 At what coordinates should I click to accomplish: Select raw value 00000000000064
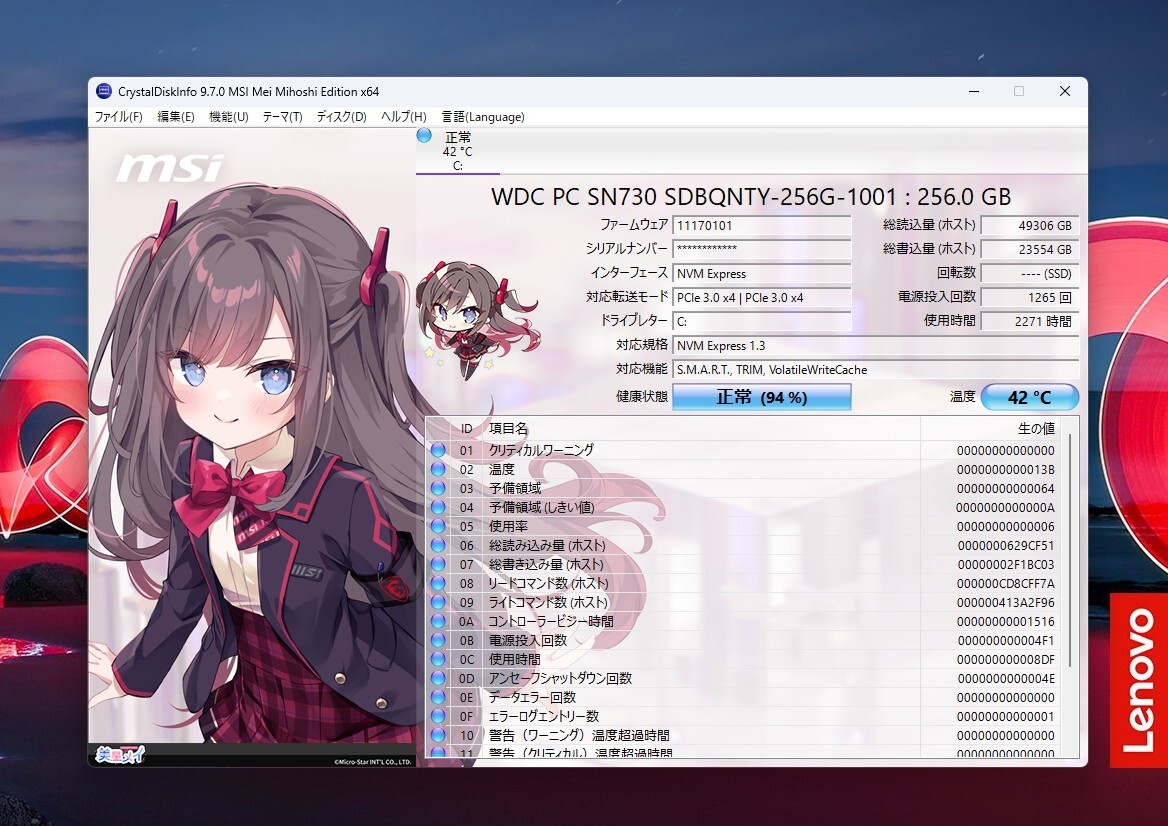pos(1006,489)
